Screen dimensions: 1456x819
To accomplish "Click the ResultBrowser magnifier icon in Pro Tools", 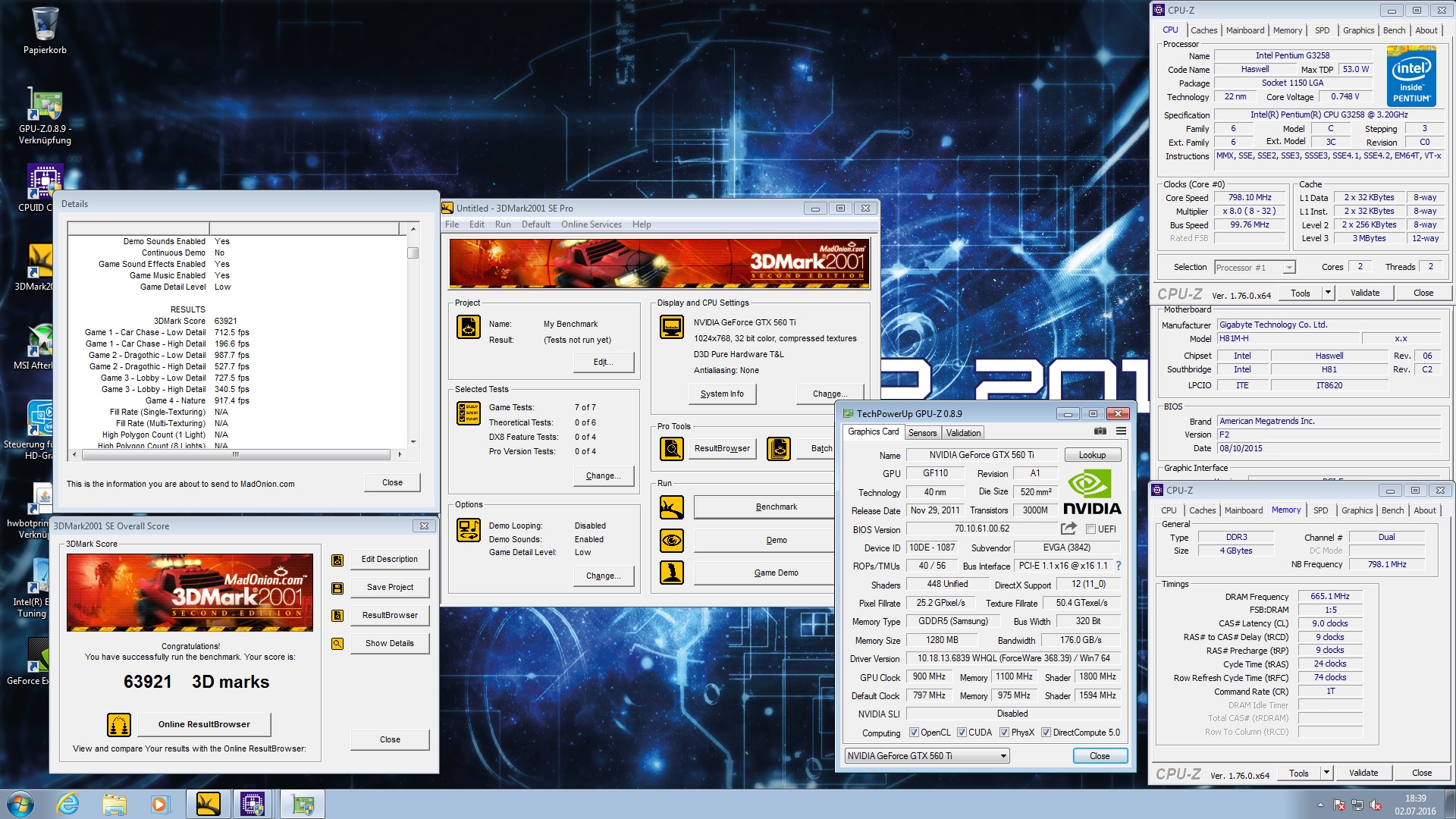I will [x=672, y=449].
